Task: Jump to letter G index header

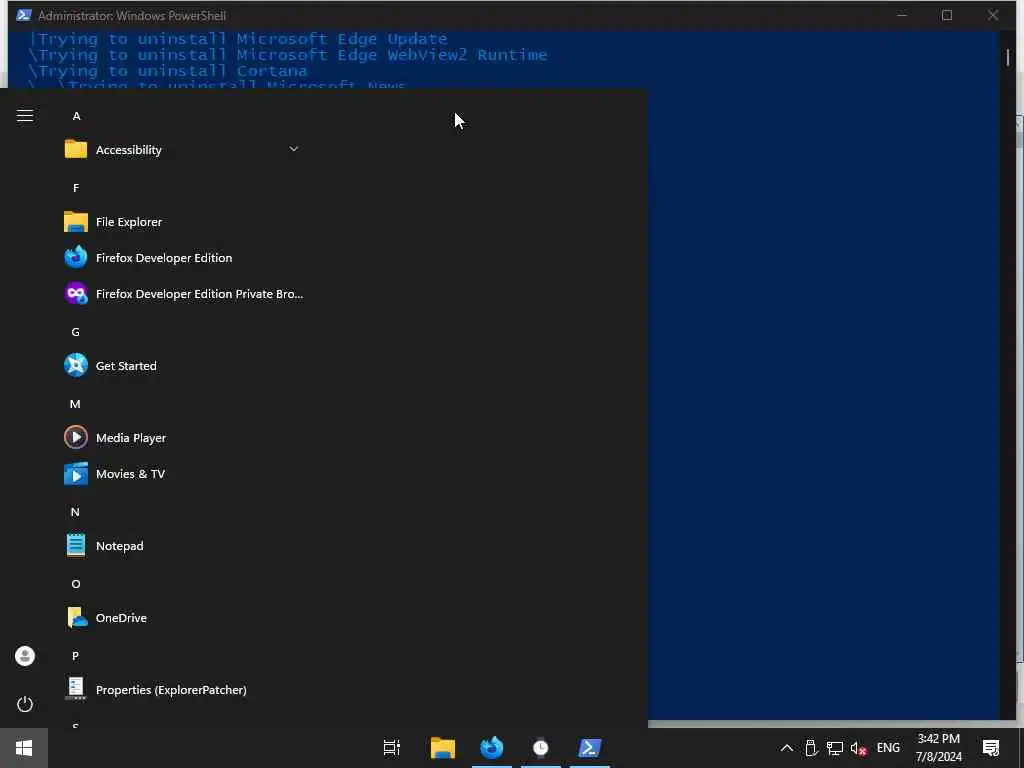Action: (x=76, y=332)
